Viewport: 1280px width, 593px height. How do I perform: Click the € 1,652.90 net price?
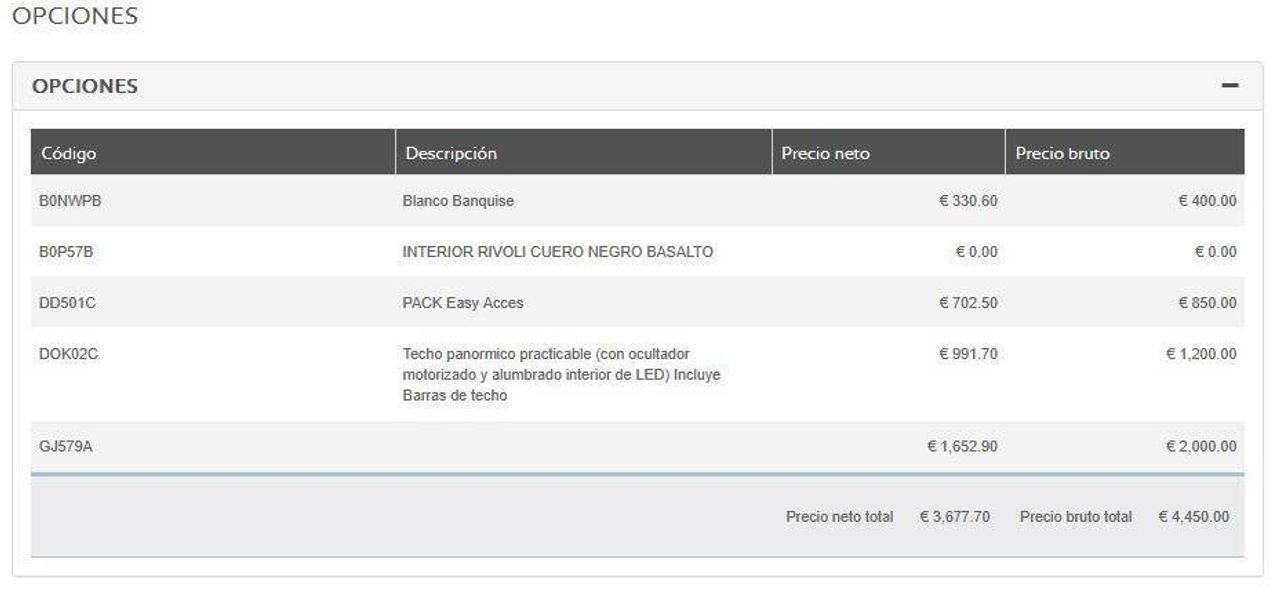click(962, 447)
